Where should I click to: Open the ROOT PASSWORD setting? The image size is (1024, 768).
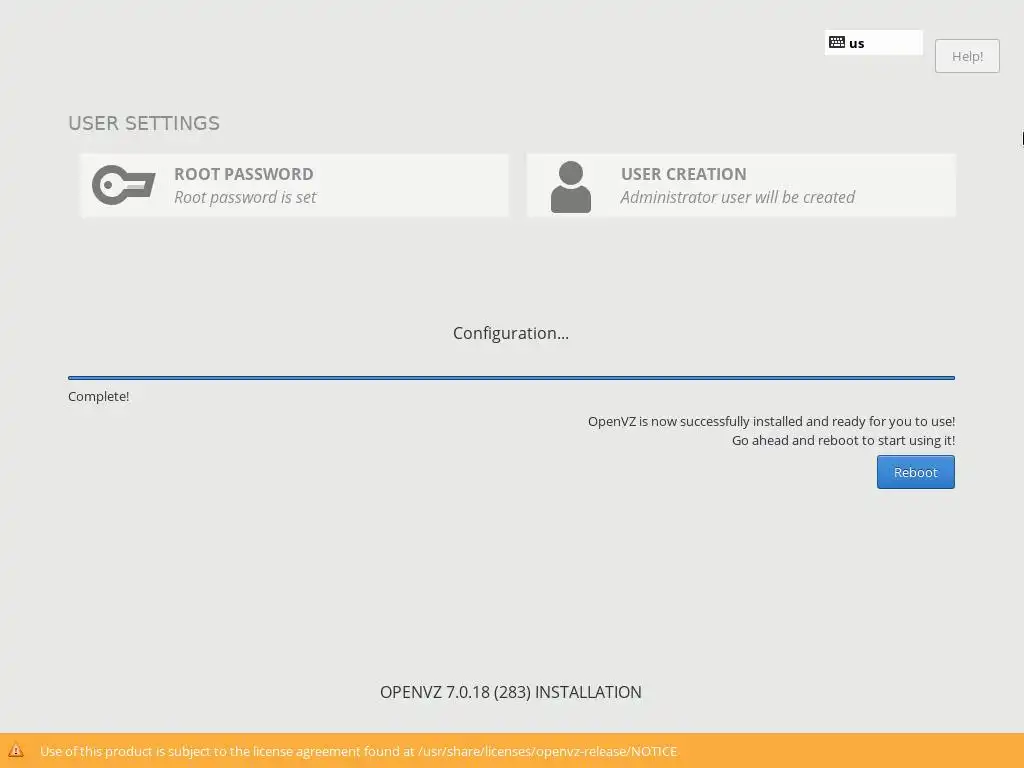tap(294, 185)
